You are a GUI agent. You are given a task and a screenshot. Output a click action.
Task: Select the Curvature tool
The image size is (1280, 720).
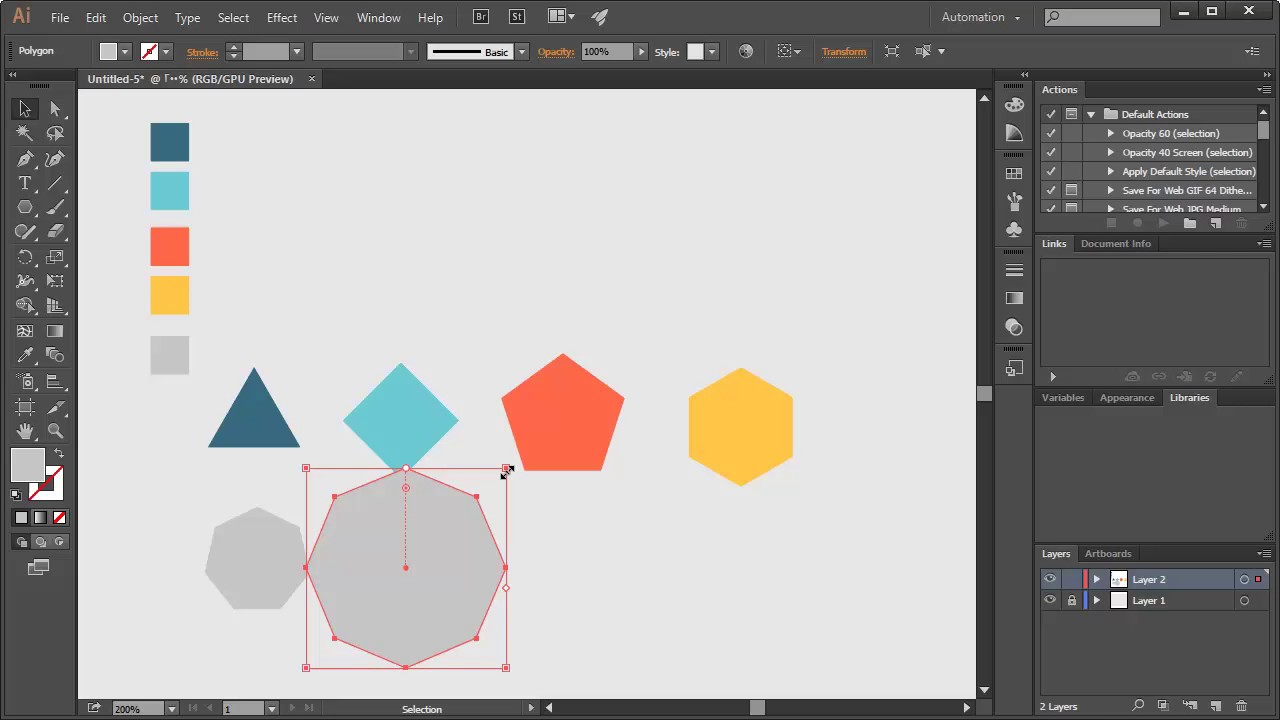[55, 158]
